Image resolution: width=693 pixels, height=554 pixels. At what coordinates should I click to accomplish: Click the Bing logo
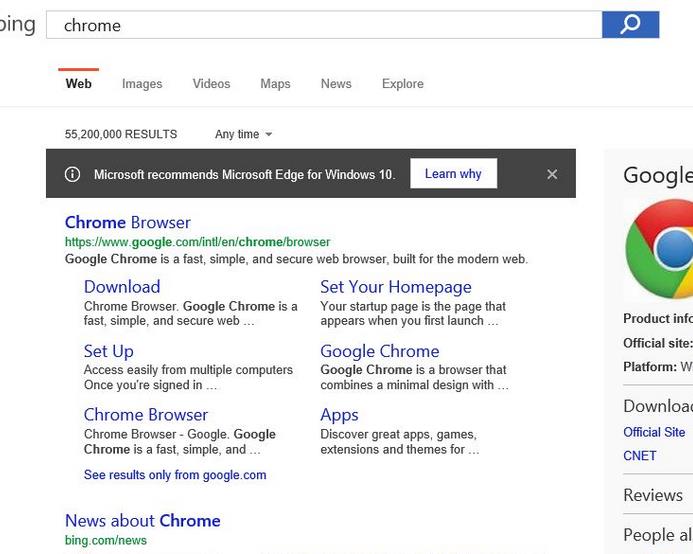click(x=17, y=25)
